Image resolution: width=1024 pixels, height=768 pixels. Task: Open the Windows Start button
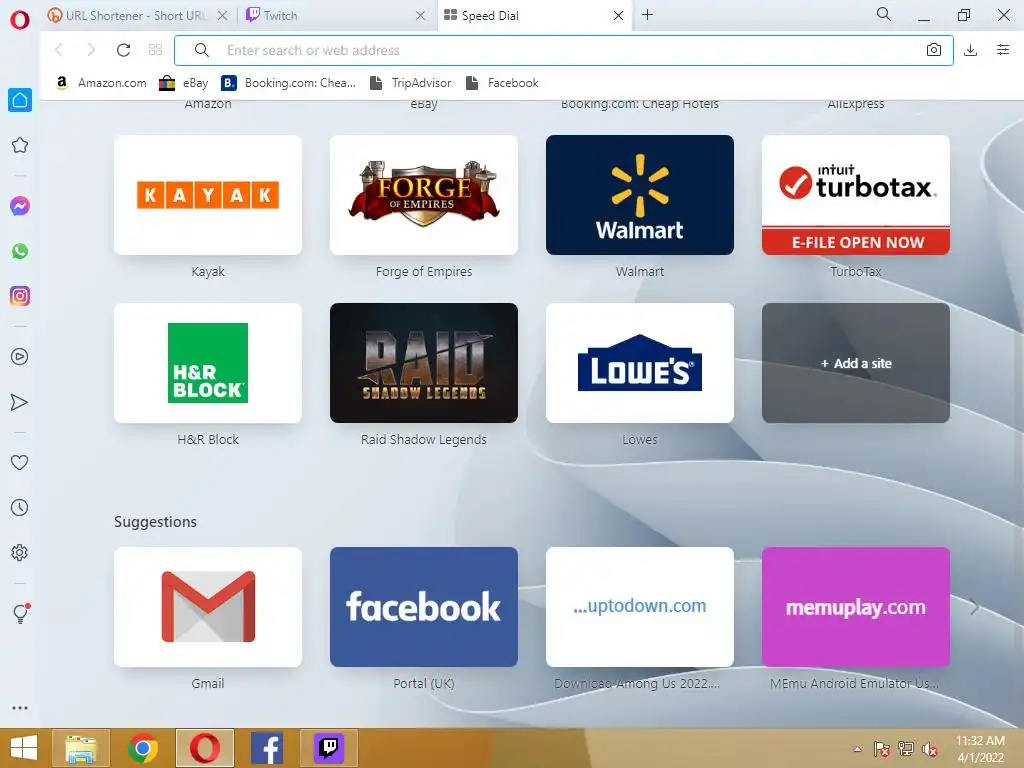tap(24, 748)
